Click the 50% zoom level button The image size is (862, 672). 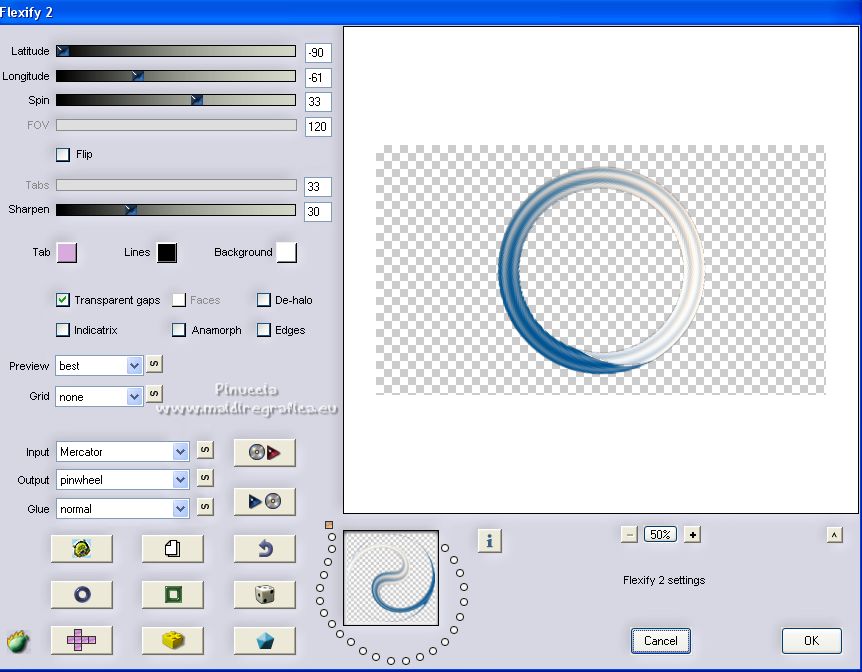pyautogui.click(x=660, y=535)
